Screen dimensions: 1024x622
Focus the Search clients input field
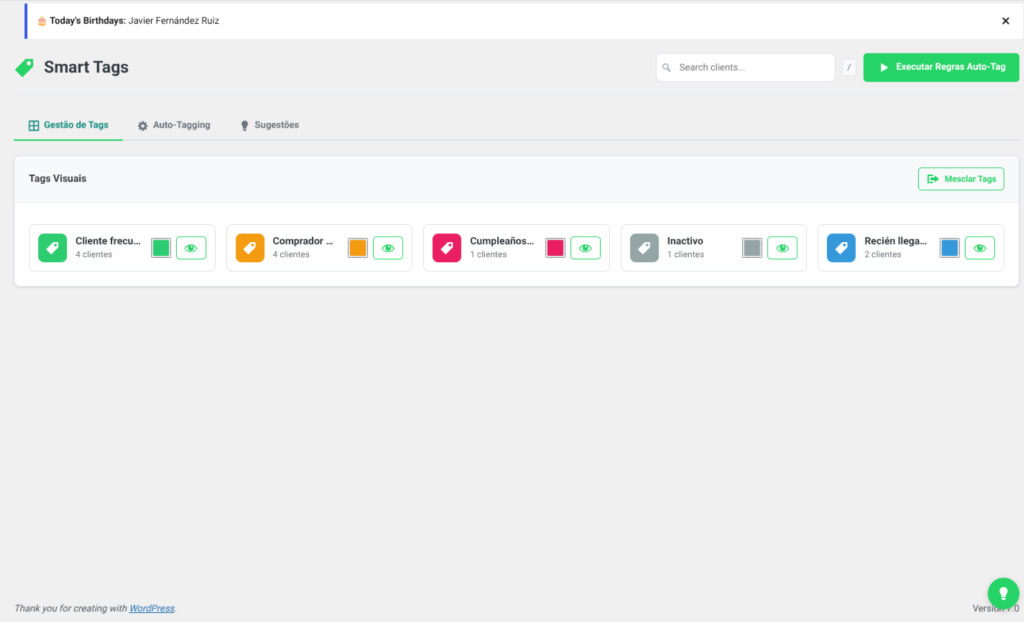745,67
